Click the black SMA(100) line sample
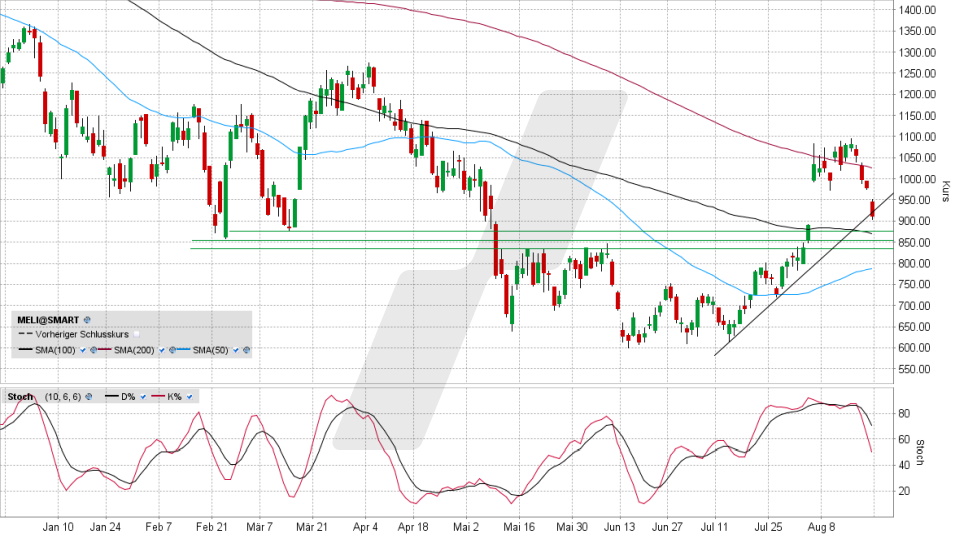The image size is (960, 540). [26, 350]
